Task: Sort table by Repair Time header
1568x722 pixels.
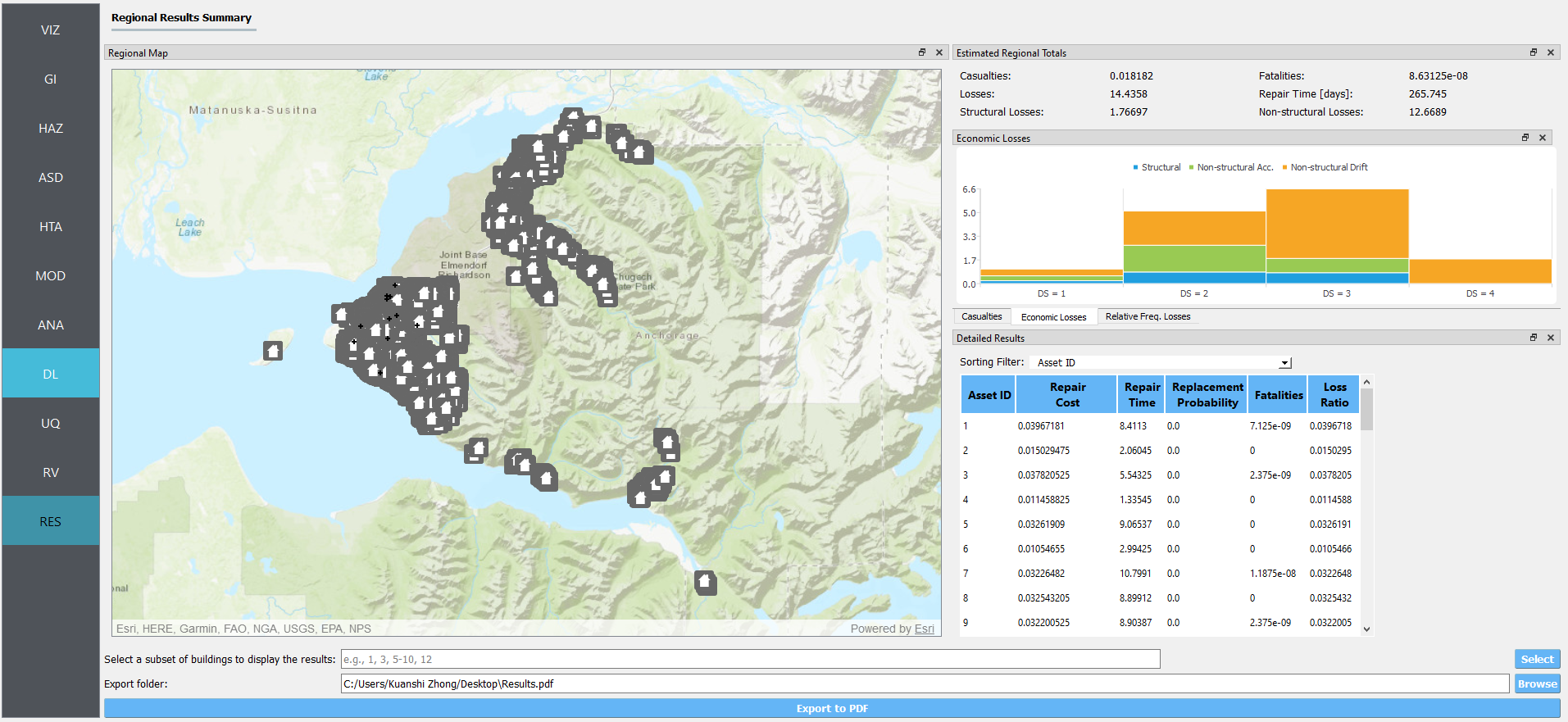Action: [1141, 394]
